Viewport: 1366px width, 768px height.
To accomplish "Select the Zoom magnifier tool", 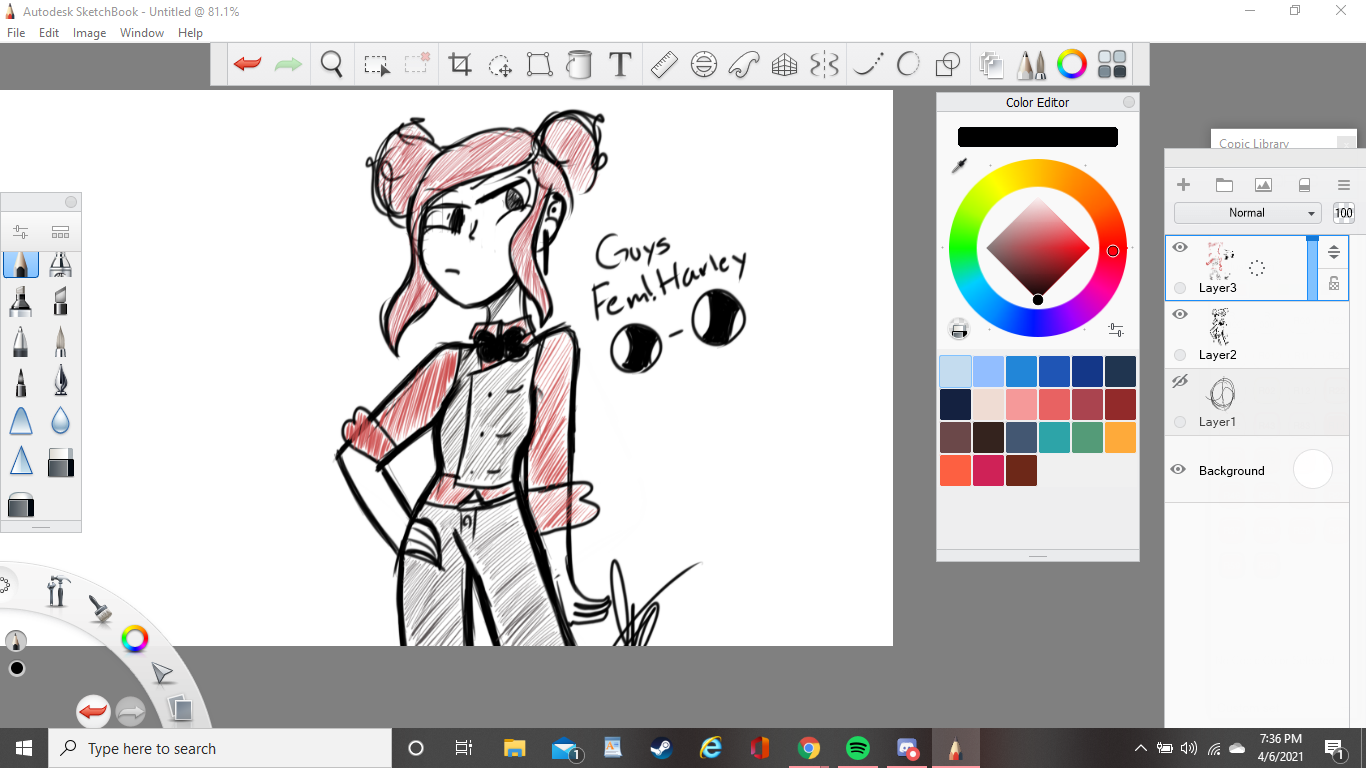I will tap(332, 65).
